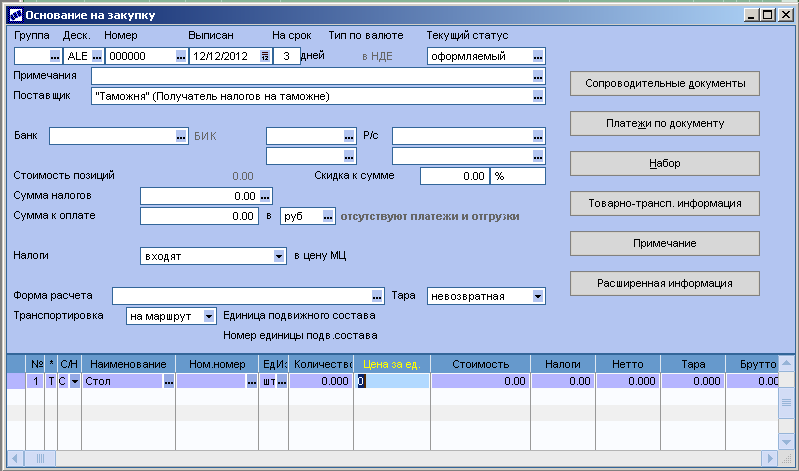Viewport: 799px width, 471px height.
Task: Expand the Налоги входят dropdown
Action: click(279, 256)
